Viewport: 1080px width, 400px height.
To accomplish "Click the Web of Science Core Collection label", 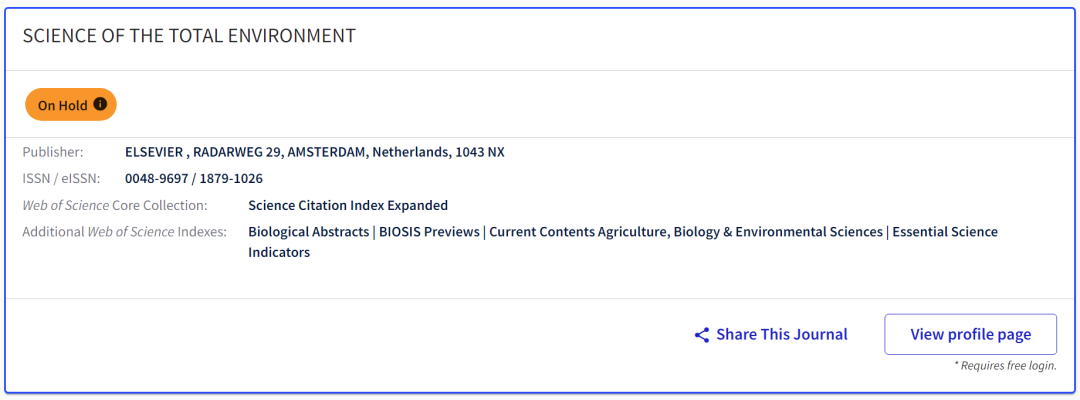I will point(115,205).
